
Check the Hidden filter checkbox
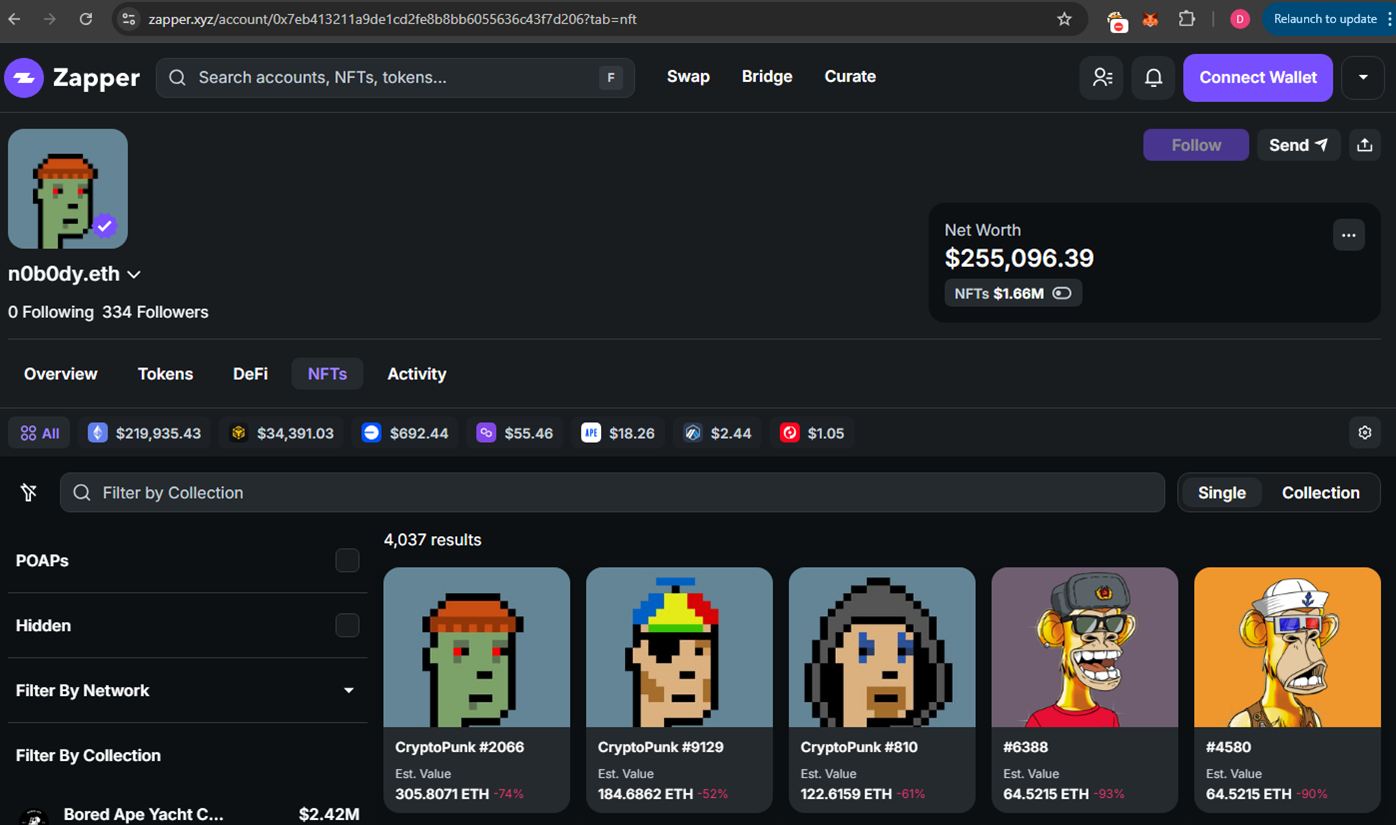347,625
